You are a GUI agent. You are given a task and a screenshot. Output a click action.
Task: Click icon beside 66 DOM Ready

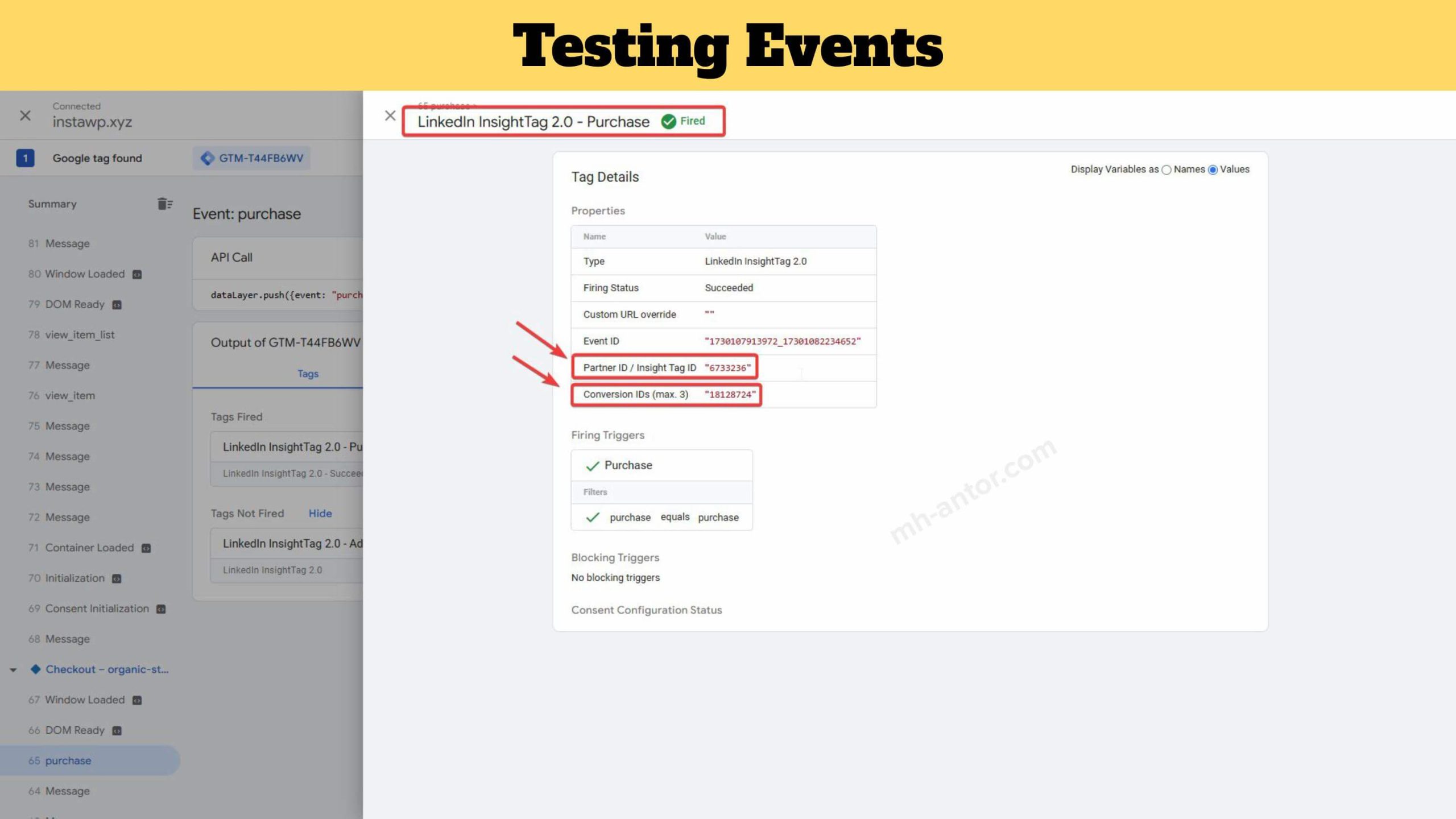117,731
